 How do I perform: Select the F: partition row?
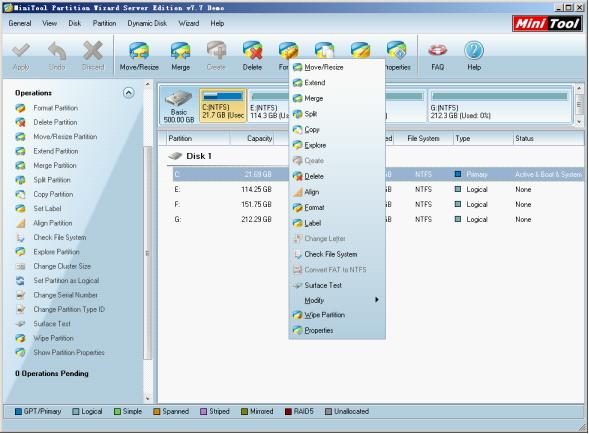[378, 204]
